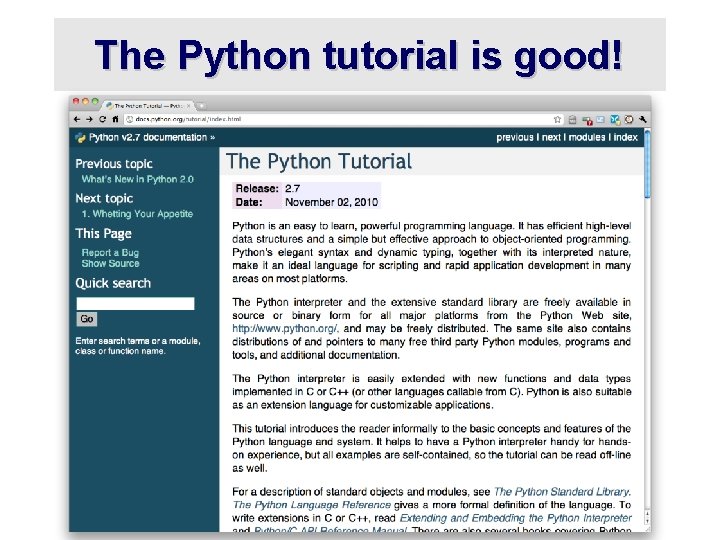Image resolution: width=720 pixels, height=540 pixels.
Task: Open the Chrome wrench settings menu
Action: [x=643, y=119]
